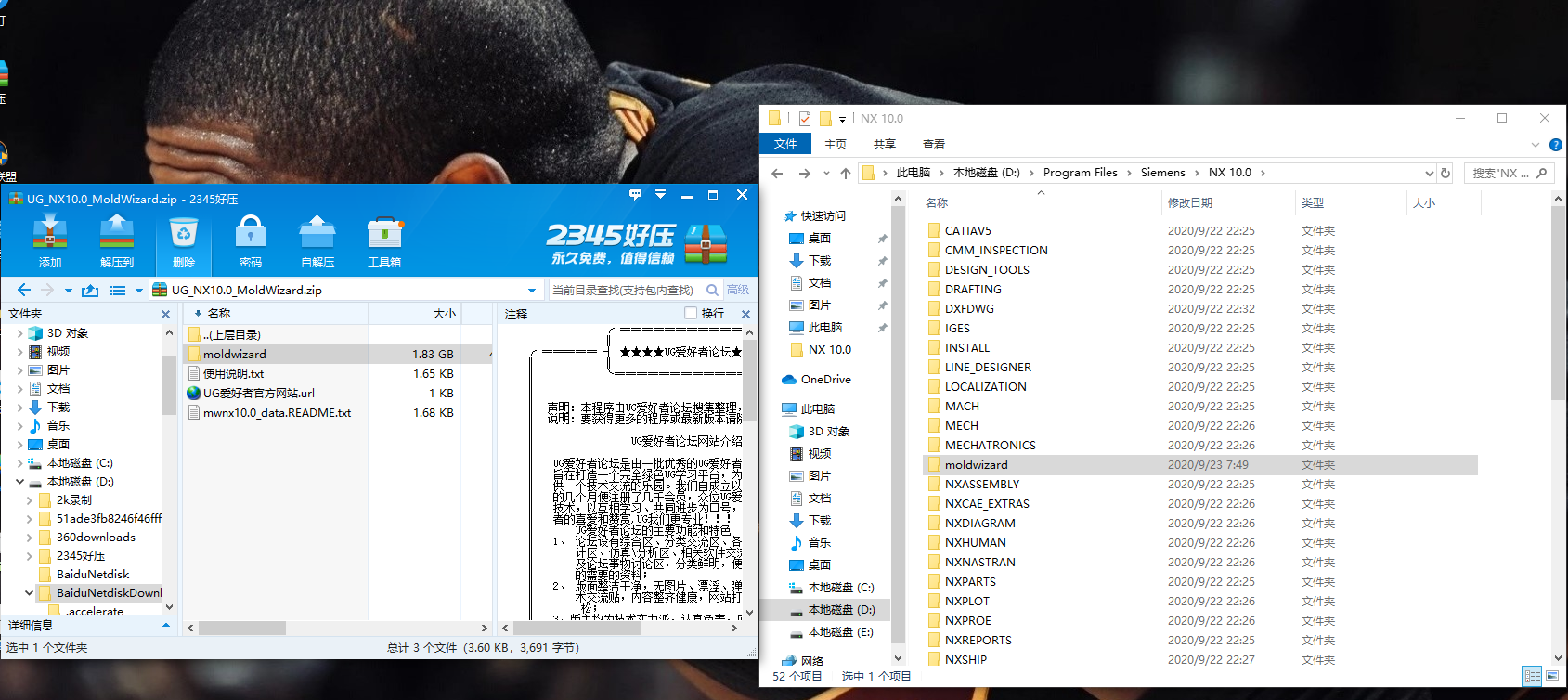
Task: Expand the 2k录制 folder node
Action: [30, 500]
